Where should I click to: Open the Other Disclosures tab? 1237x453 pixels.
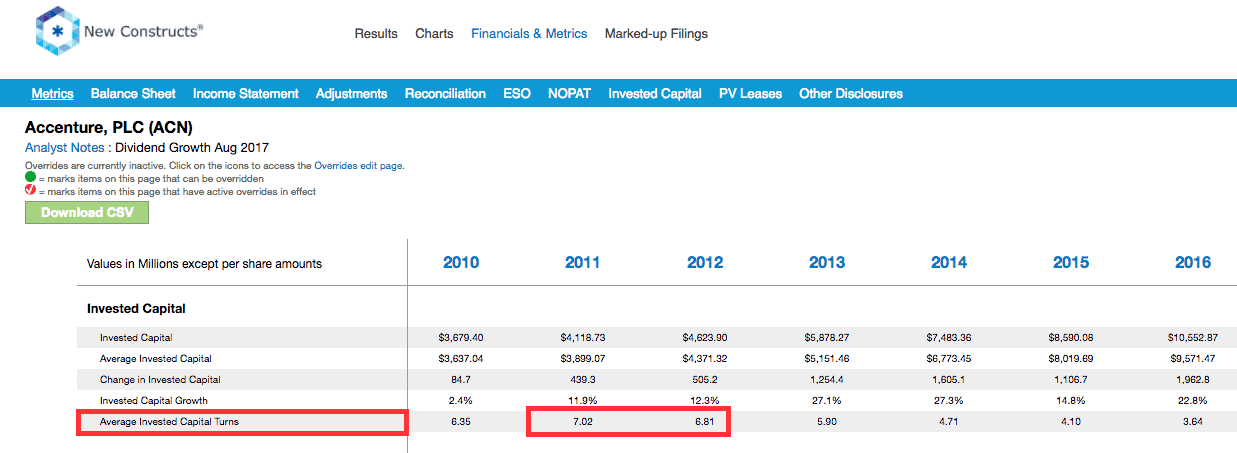pos(851,93)
